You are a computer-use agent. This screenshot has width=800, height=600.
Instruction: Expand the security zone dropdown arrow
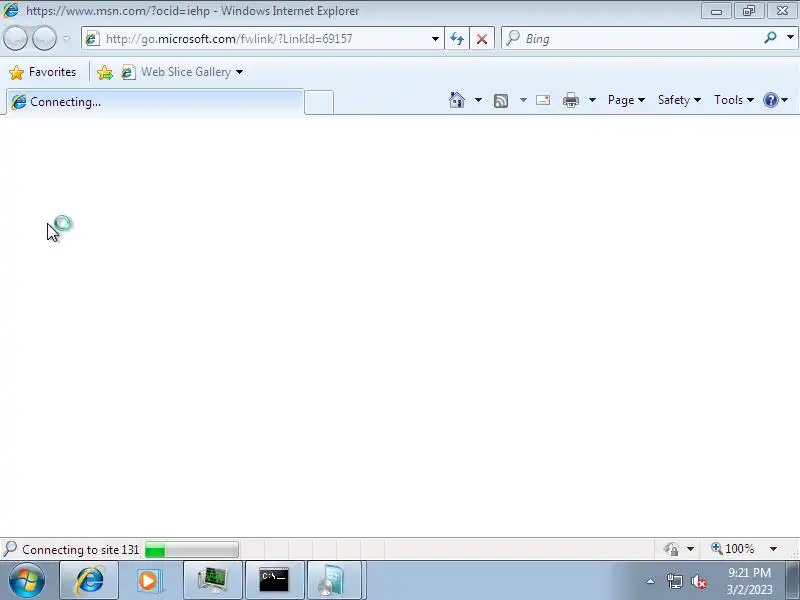690,549
